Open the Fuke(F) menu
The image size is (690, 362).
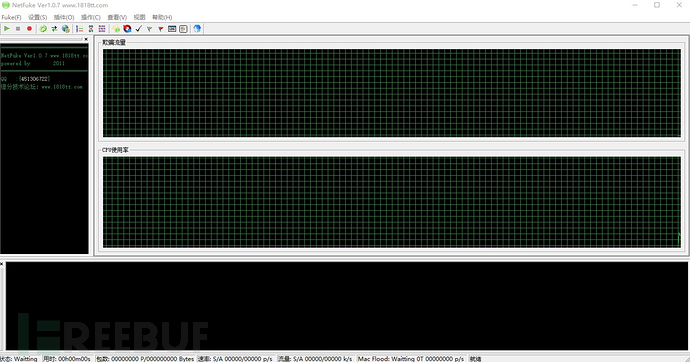pos(11,17)
